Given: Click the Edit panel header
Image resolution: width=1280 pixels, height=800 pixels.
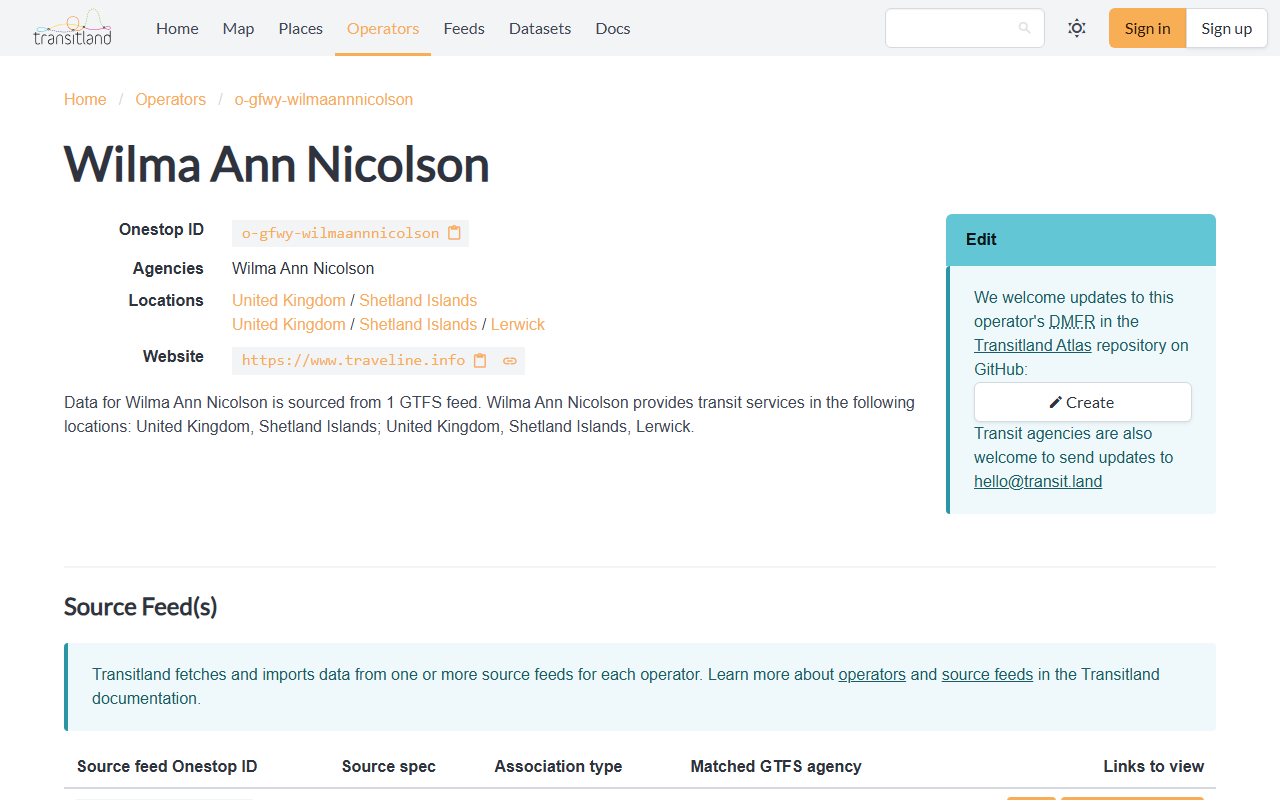Looking at the screenshot, I should click(1081, 240).
